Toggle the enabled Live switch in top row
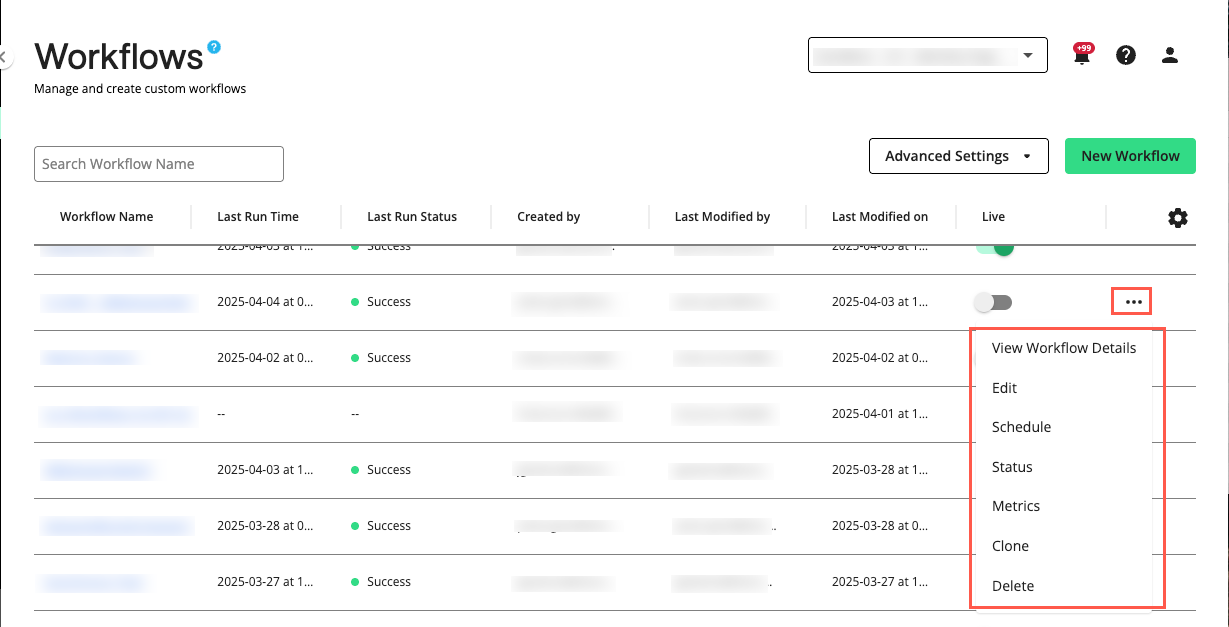Viewport: 1229px width, 627px height. click(x=994, y=247)
